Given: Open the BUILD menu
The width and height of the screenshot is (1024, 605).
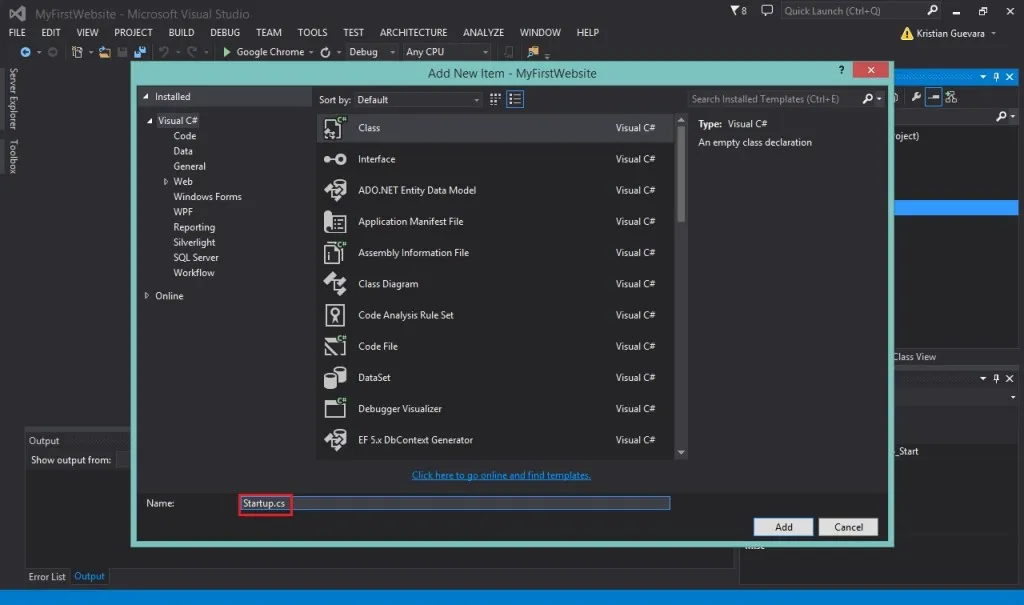Looking at the screenshot, I should point(182,33).
